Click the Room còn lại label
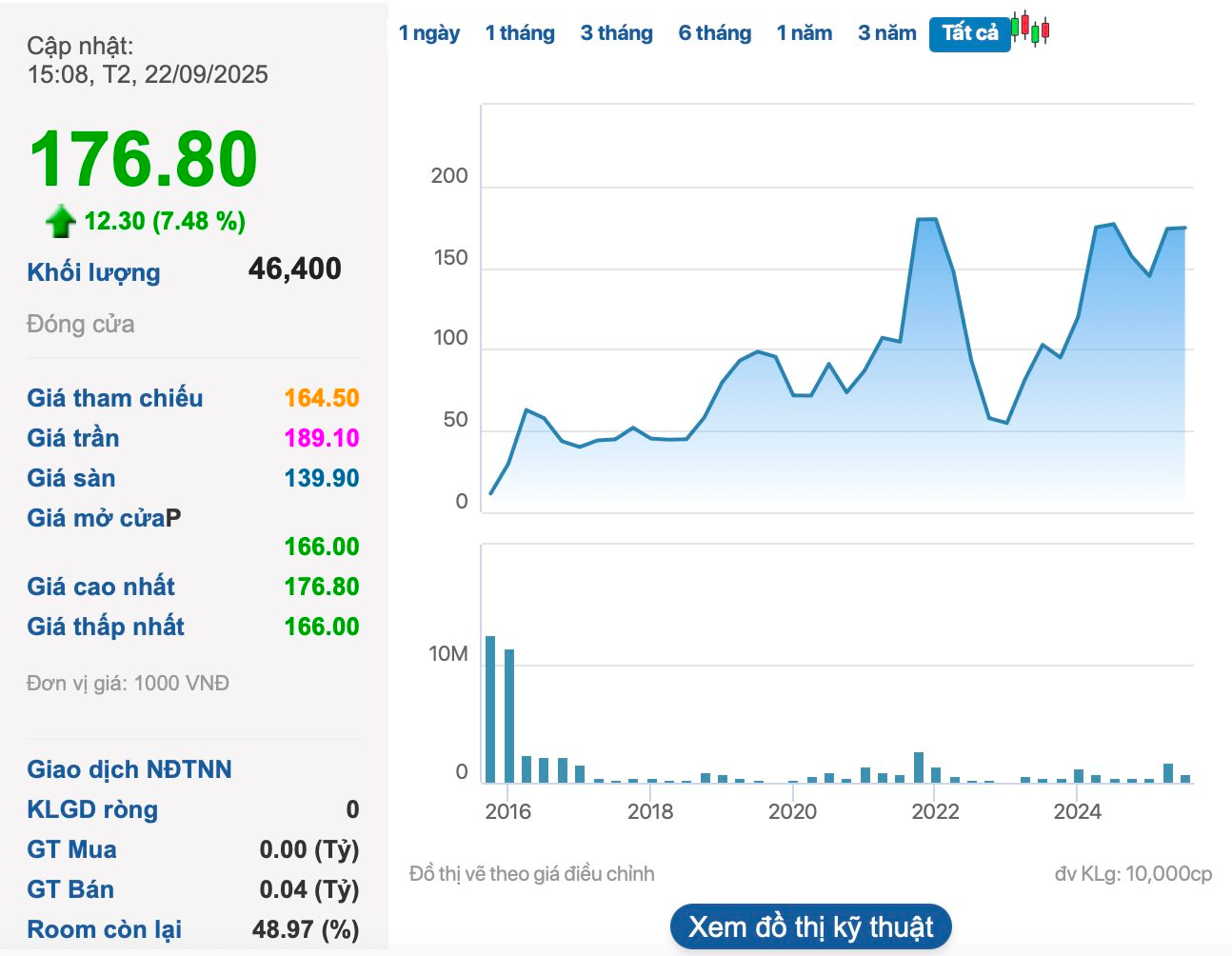 click(104, 929)
